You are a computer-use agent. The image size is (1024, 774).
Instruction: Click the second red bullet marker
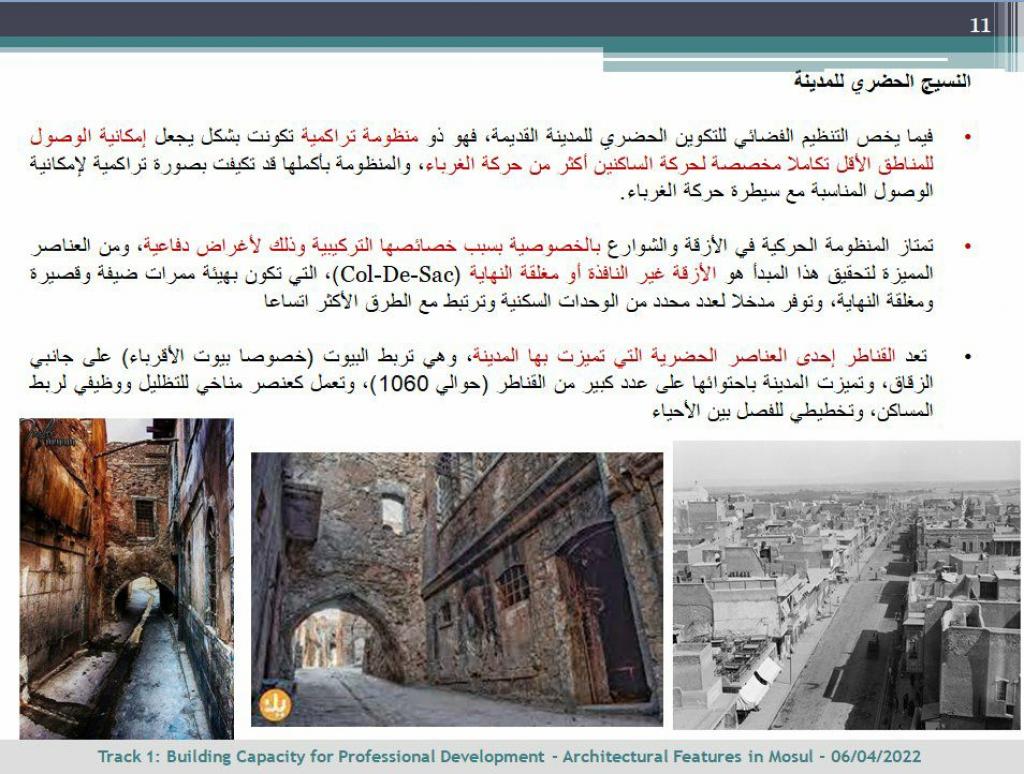[x=966, y=246]
